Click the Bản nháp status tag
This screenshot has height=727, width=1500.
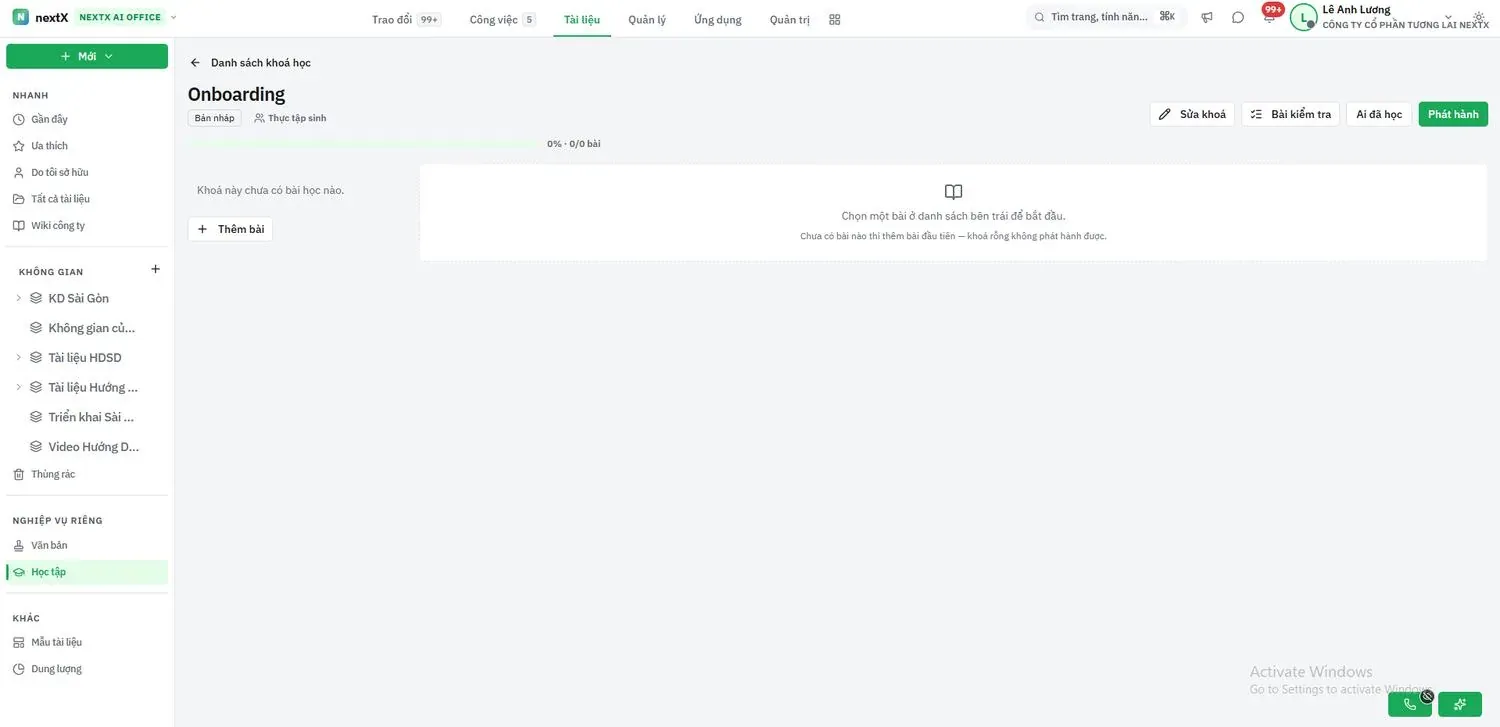tap(214, 118)
